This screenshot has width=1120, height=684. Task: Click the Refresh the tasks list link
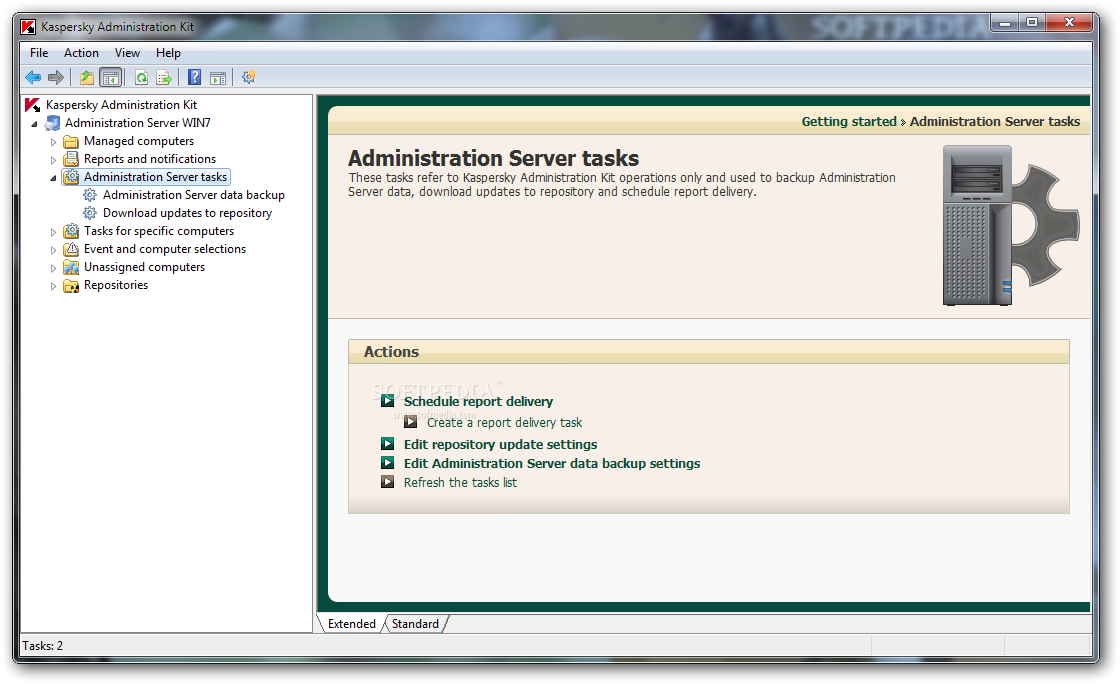click(x=460, y=483)
